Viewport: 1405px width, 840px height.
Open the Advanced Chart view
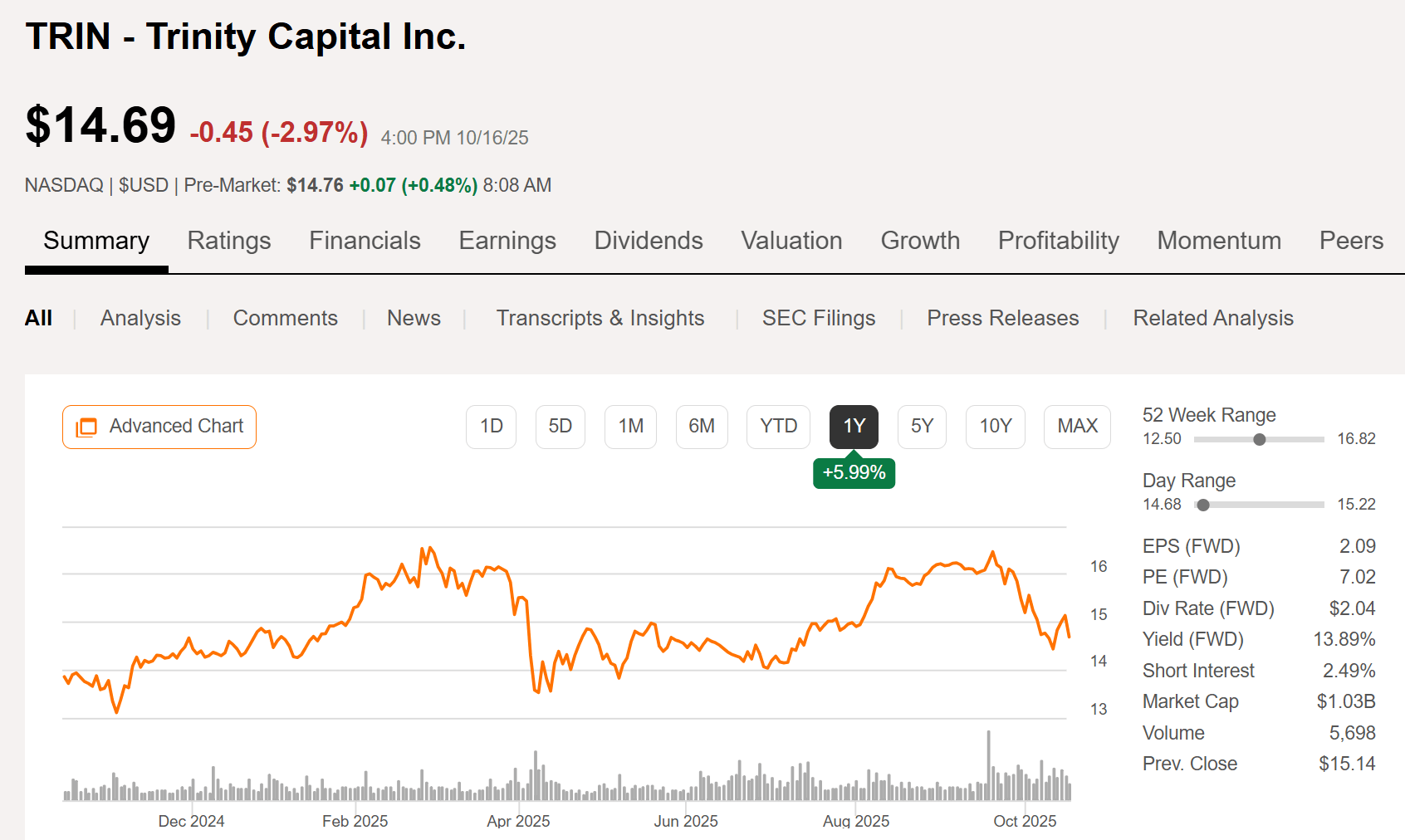tap(159, 427)
